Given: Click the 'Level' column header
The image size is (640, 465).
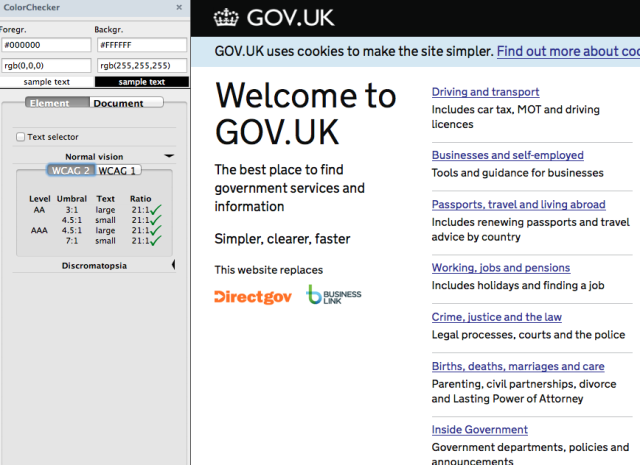Looking at the screenshot, I should click(x=40, y=199).
